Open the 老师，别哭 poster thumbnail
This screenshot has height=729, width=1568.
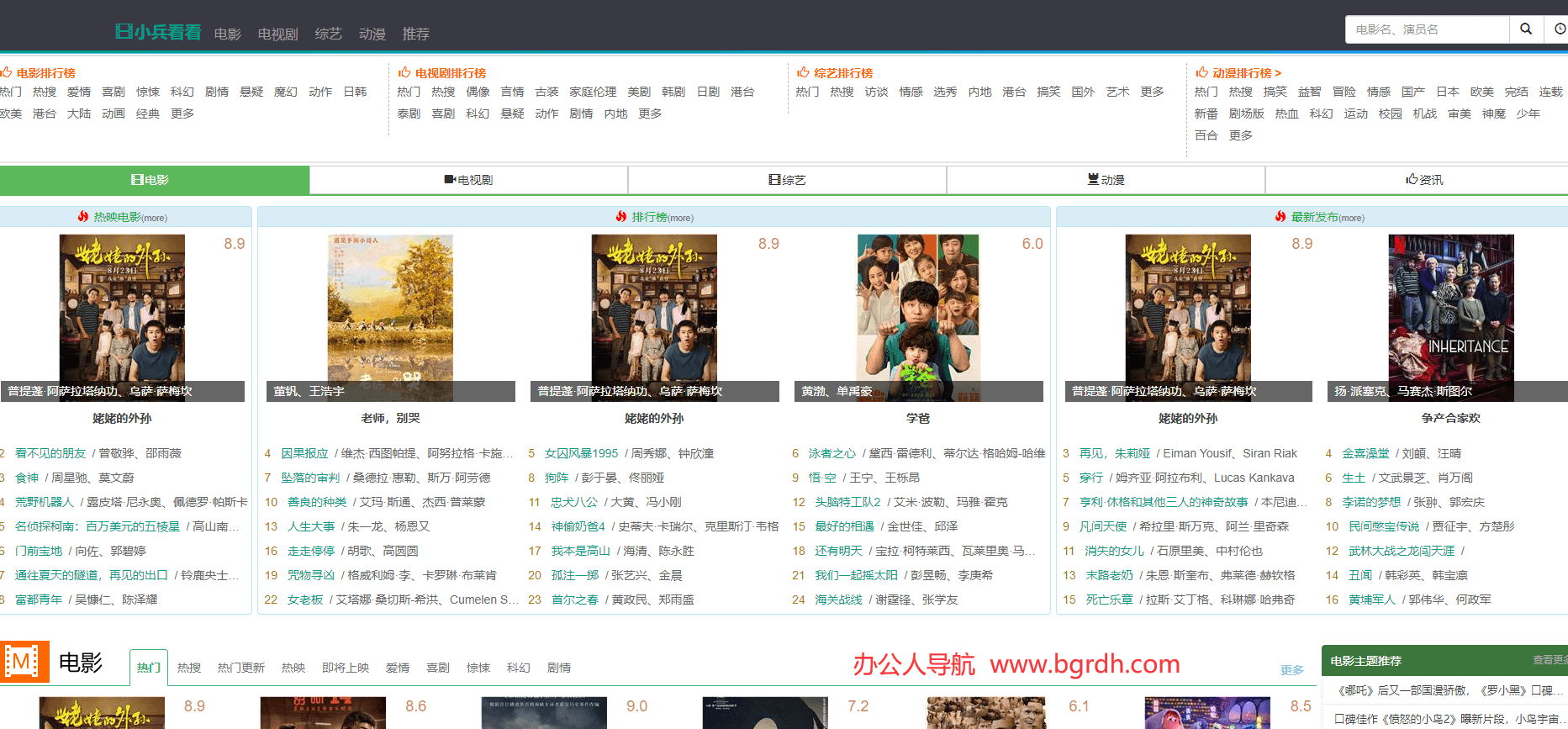pos(390,318)
